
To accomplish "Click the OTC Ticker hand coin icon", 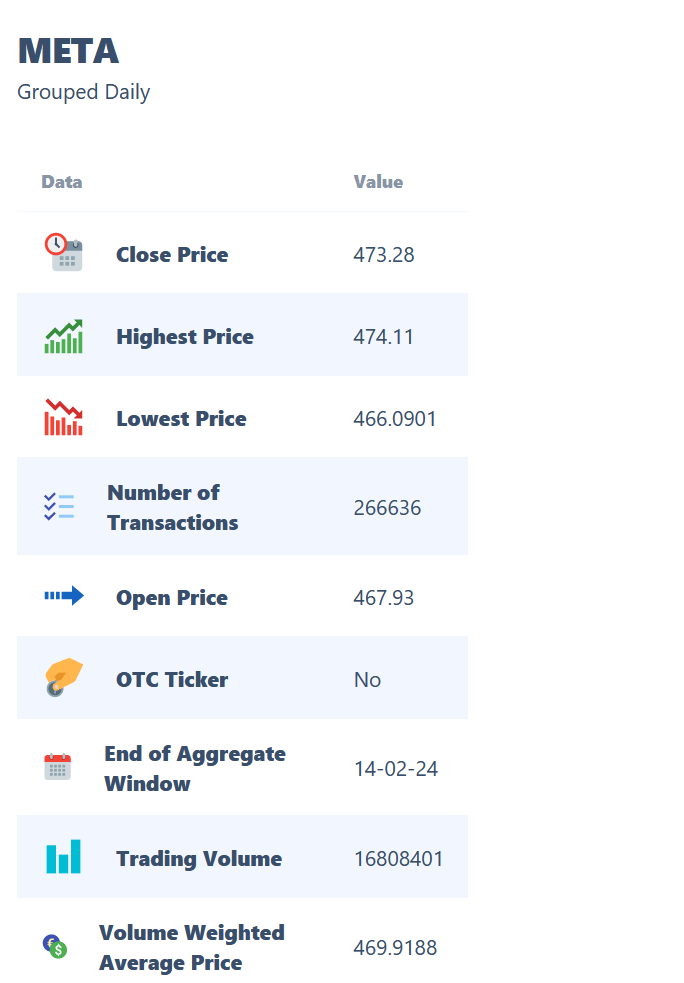I will tap(63, 677).
